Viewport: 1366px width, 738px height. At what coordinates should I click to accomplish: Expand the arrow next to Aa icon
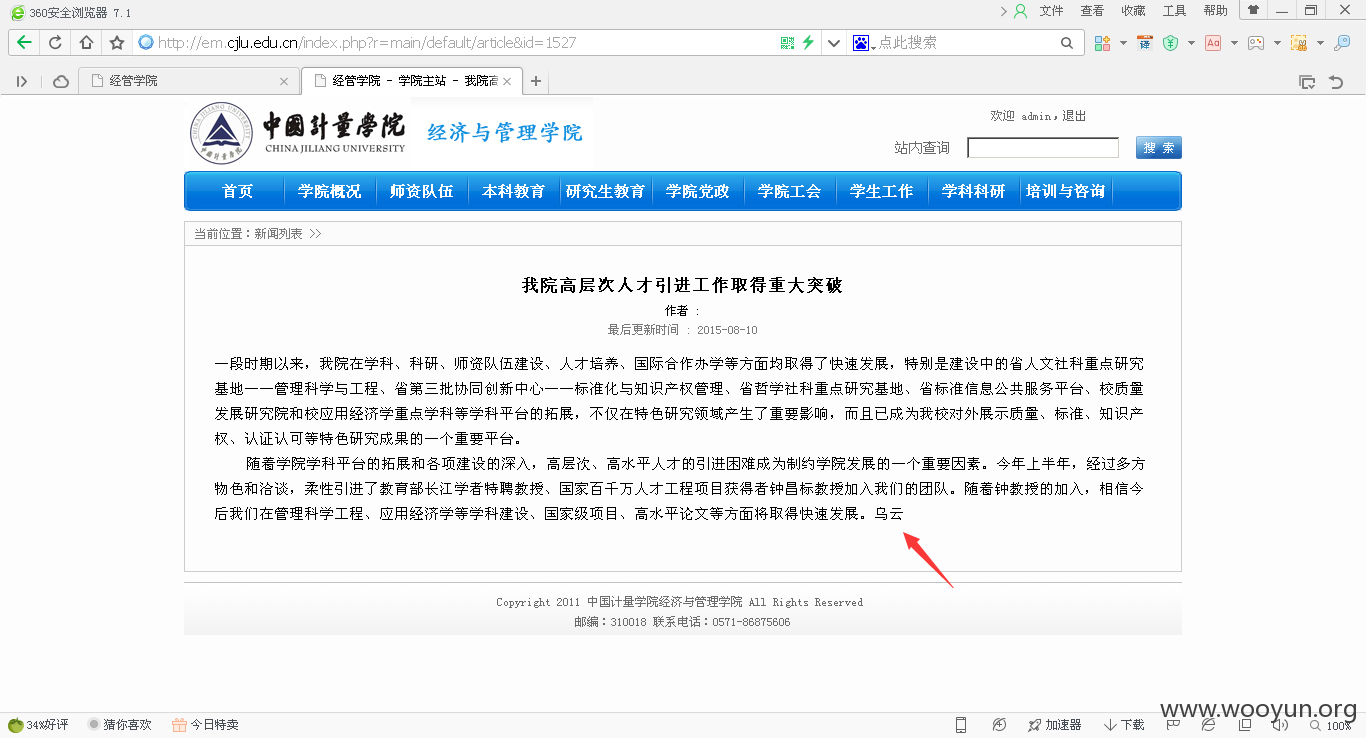1234,43
